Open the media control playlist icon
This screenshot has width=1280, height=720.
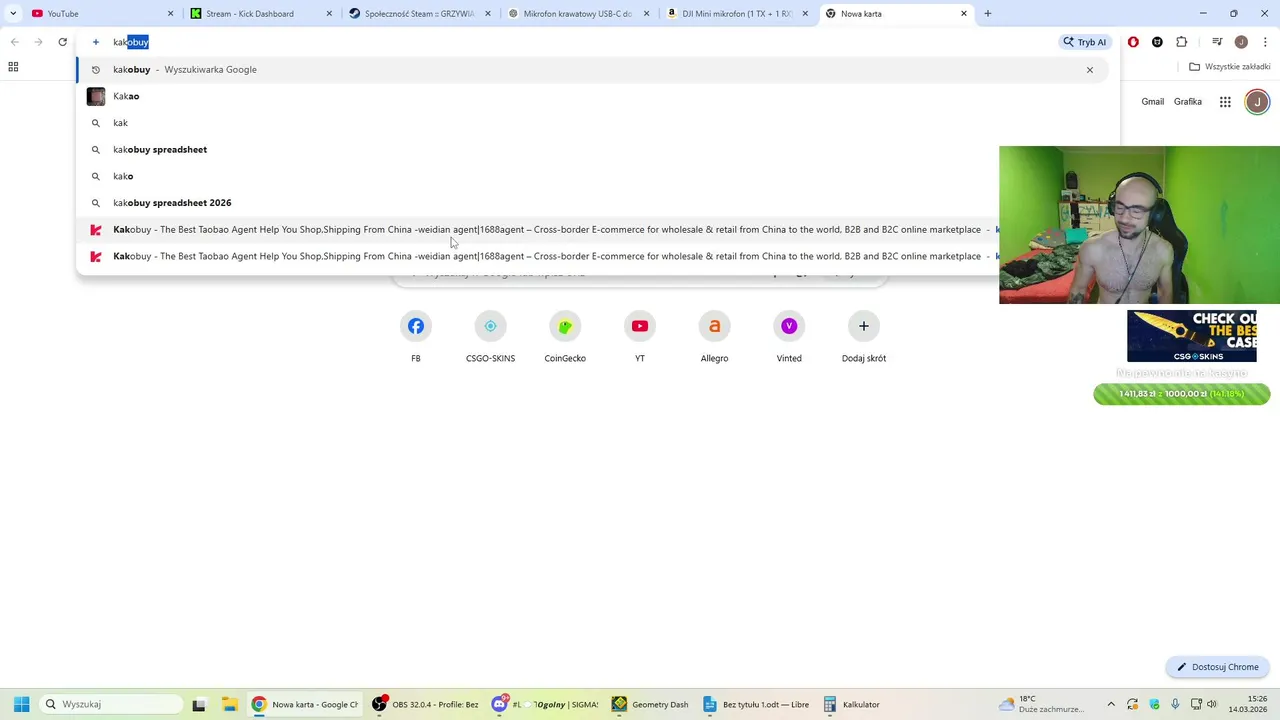click(x=1217, y=42)
